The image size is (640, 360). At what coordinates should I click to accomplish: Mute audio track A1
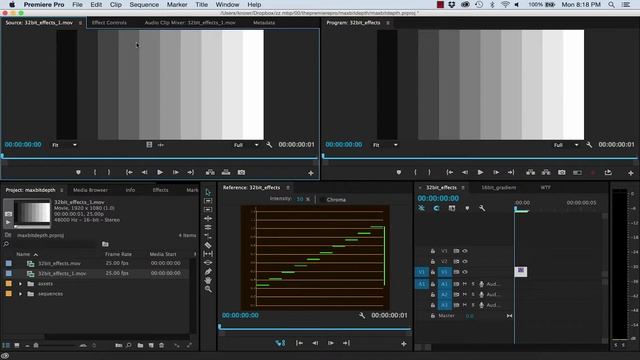pyautogui.click(x=465, y=284)
